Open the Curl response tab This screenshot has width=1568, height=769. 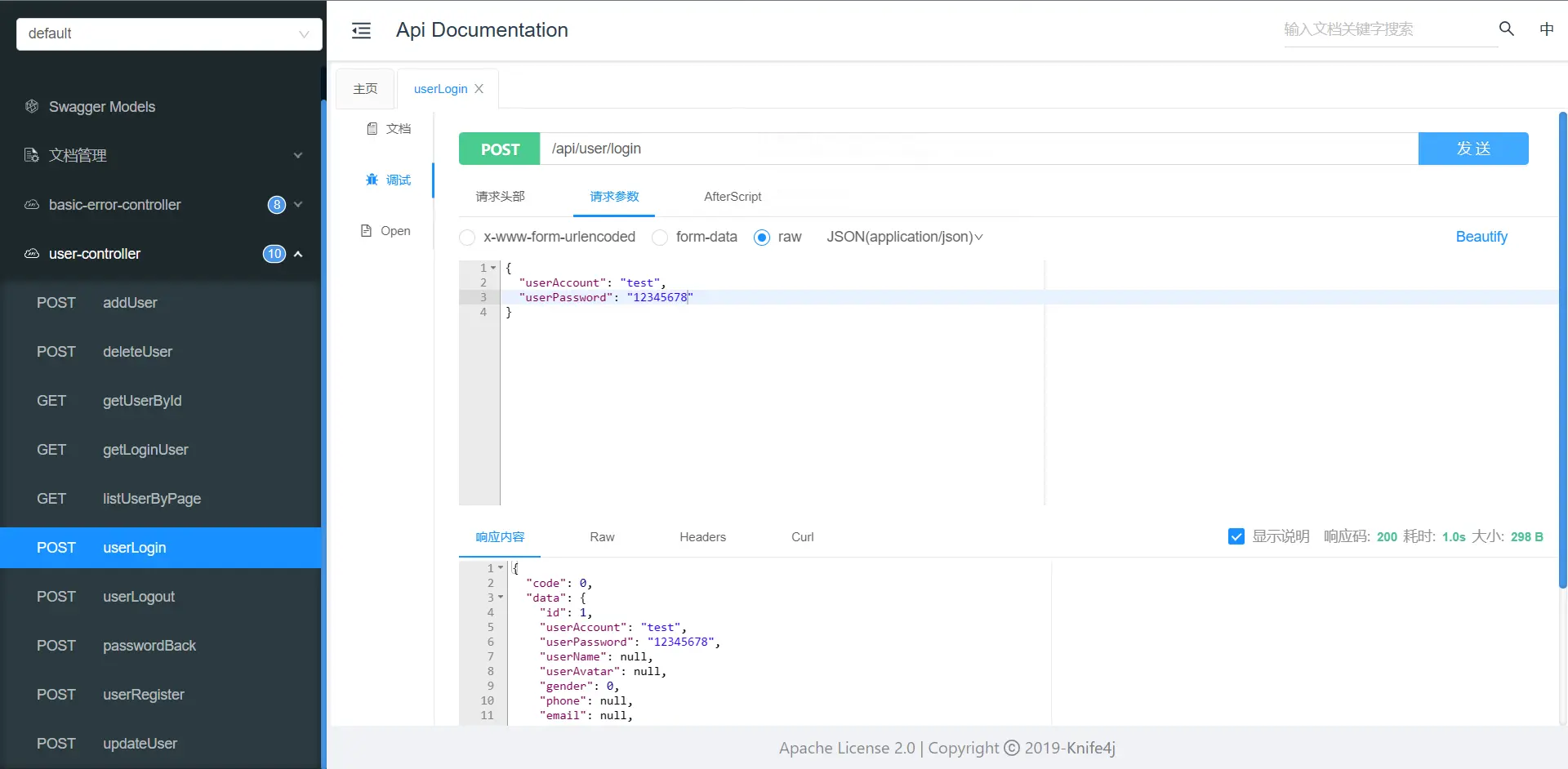[803, 537]
